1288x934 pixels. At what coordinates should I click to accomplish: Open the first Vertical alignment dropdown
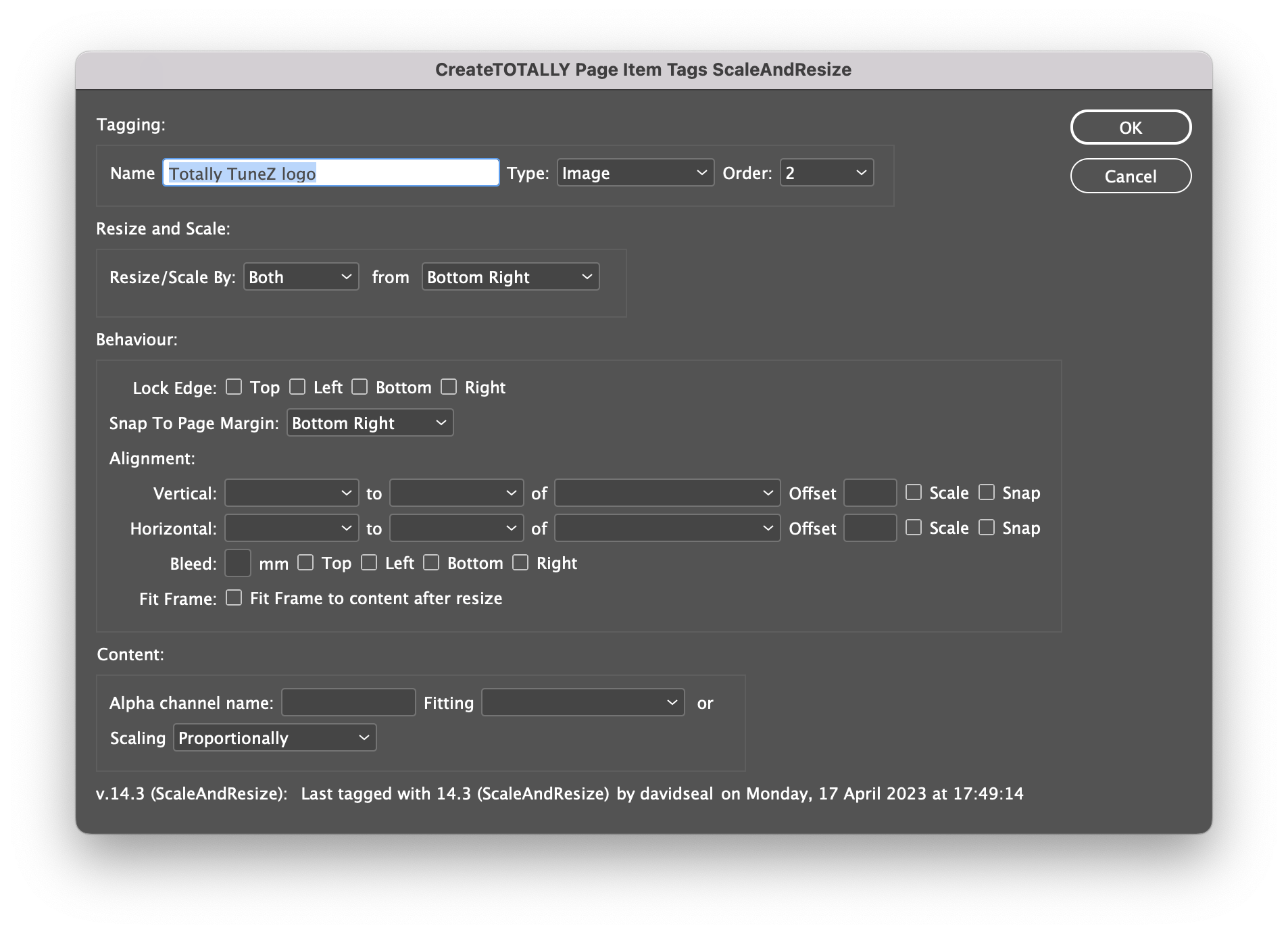pos(291,493)
